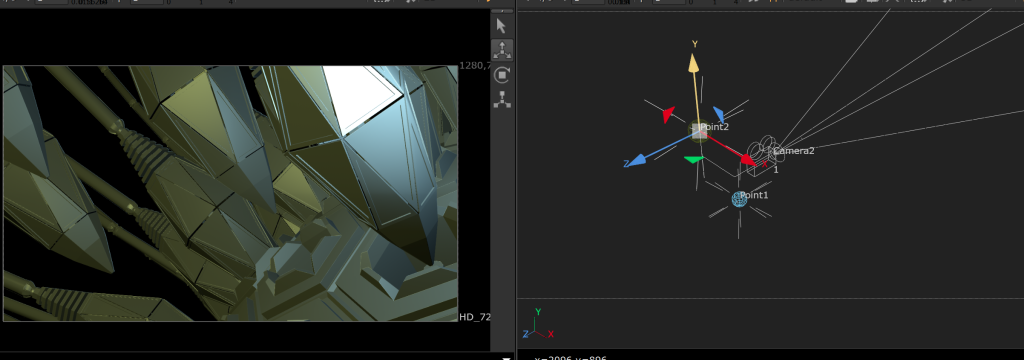Click the yellow Y axis arrow handle
This screenshot has width=1024, height=360.
pos(694,63)
